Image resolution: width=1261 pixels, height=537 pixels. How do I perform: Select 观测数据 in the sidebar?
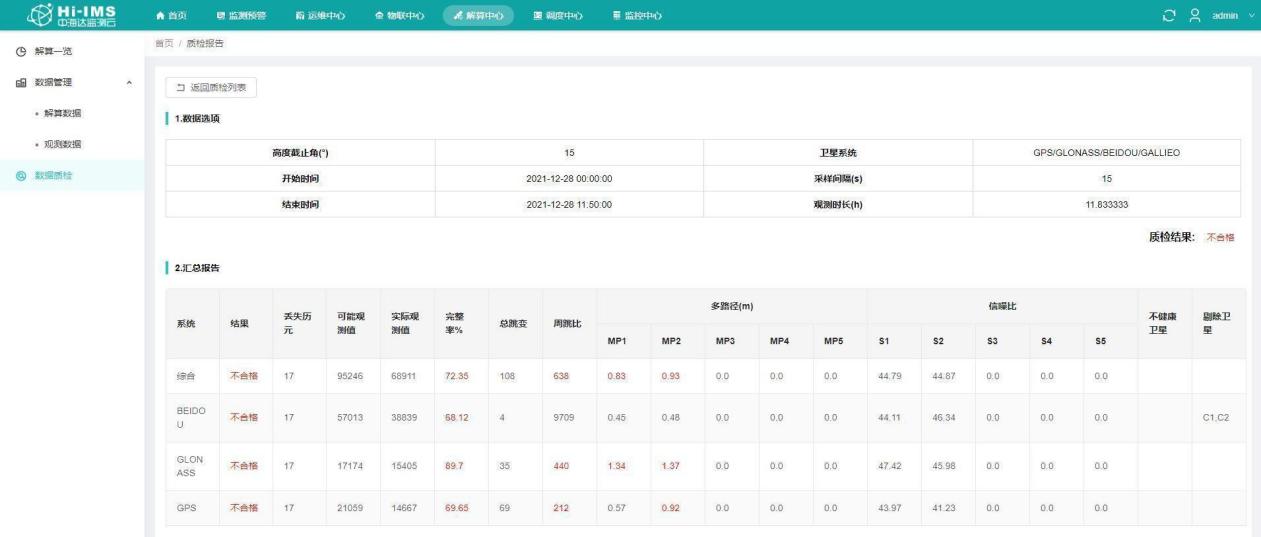tap(65, 145)
